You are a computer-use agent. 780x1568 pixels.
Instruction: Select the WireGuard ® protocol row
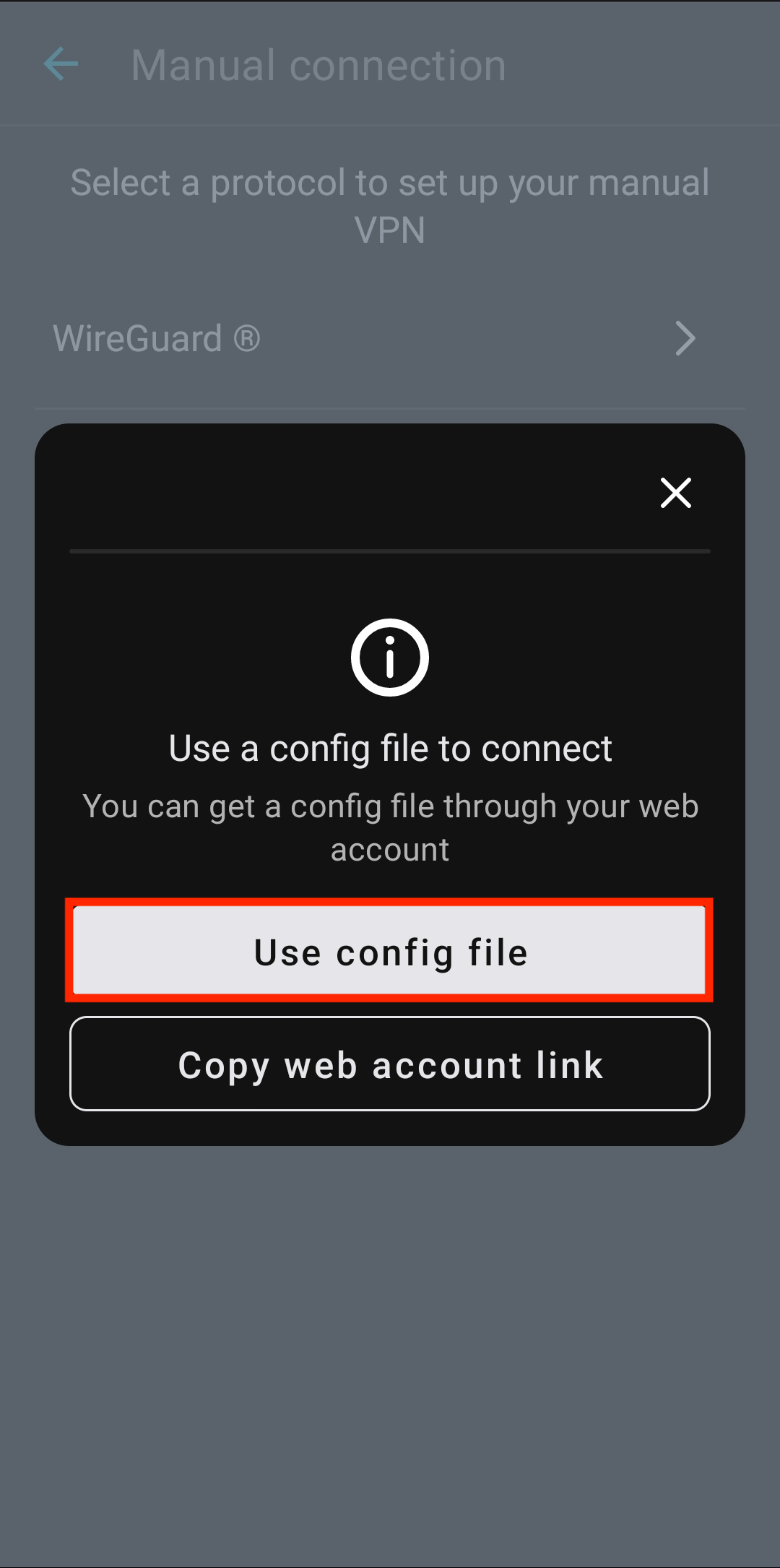tap(390, 339)
